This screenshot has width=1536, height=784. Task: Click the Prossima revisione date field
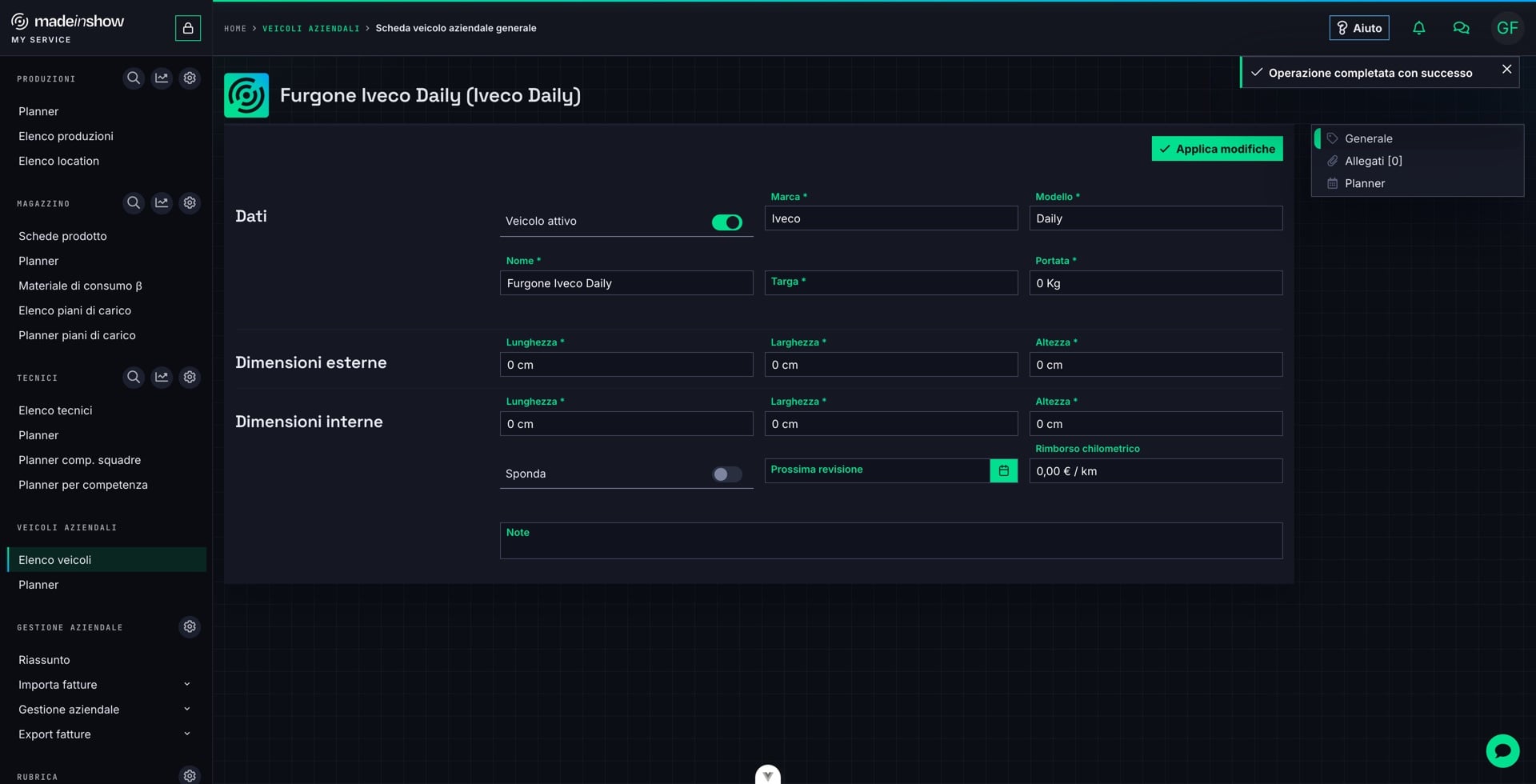877,470
